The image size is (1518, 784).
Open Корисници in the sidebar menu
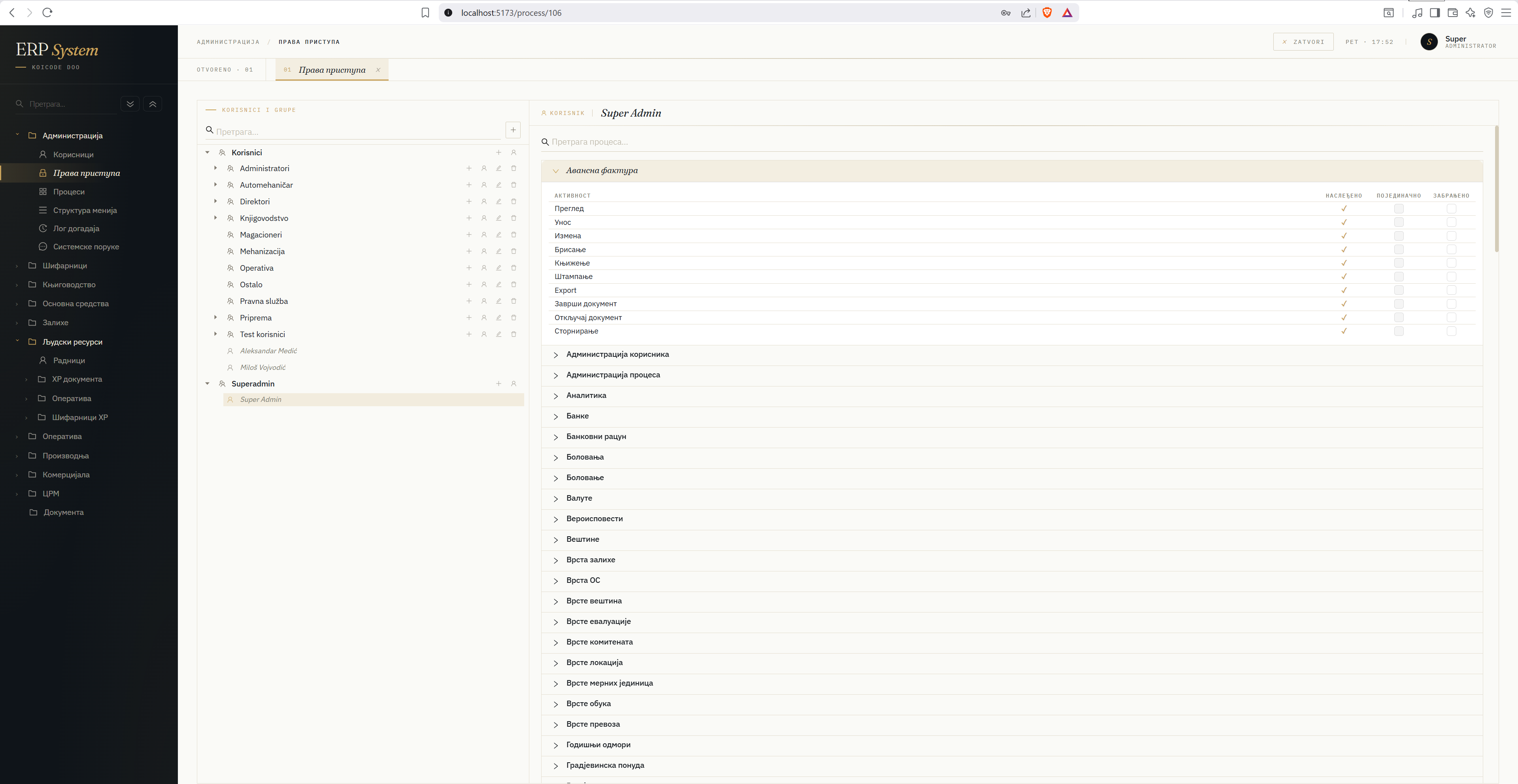[73, 155]
